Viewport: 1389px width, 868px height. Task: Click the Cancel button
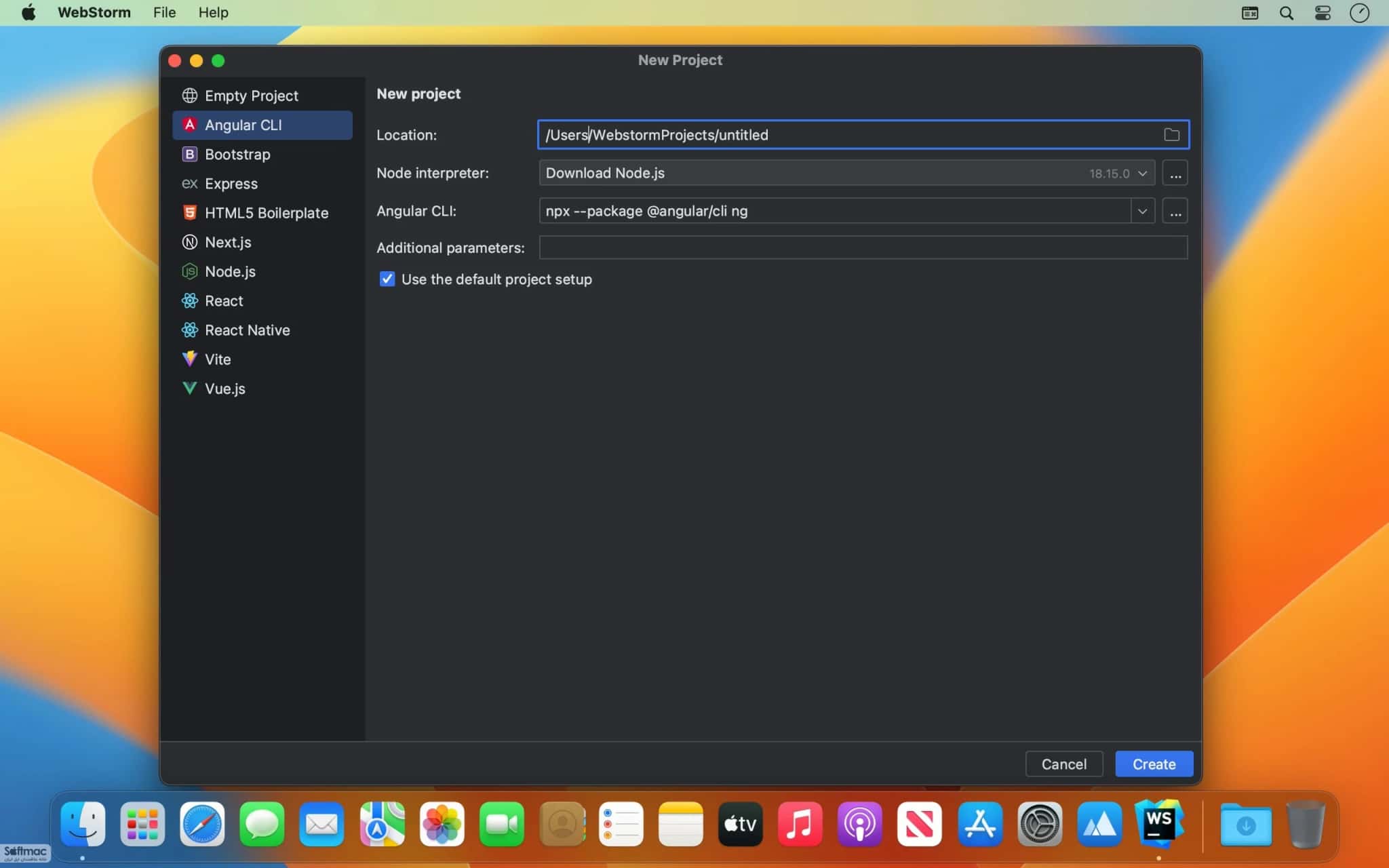(x=1063, y=764)
